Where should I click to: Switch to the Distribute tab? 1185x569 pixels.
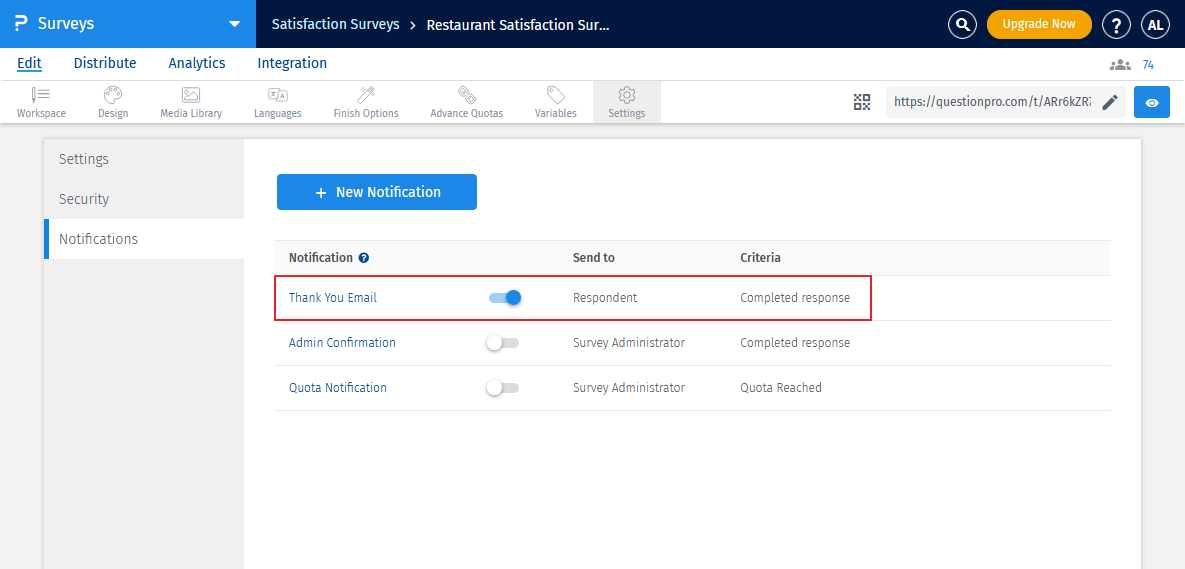(x=105, y=63)
